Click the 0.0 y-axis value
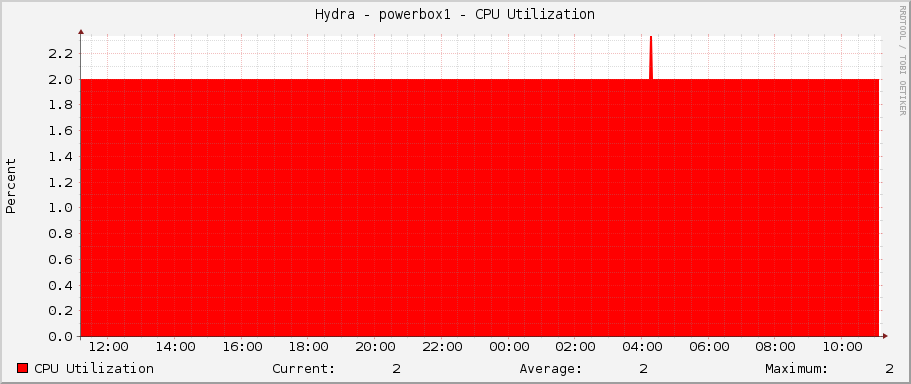 (60, 336)
